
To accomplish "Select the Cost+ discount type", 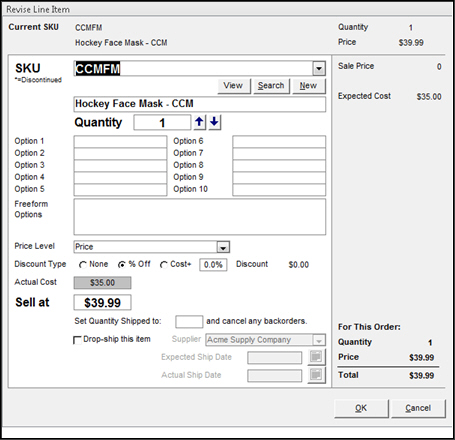I will 163,265.
